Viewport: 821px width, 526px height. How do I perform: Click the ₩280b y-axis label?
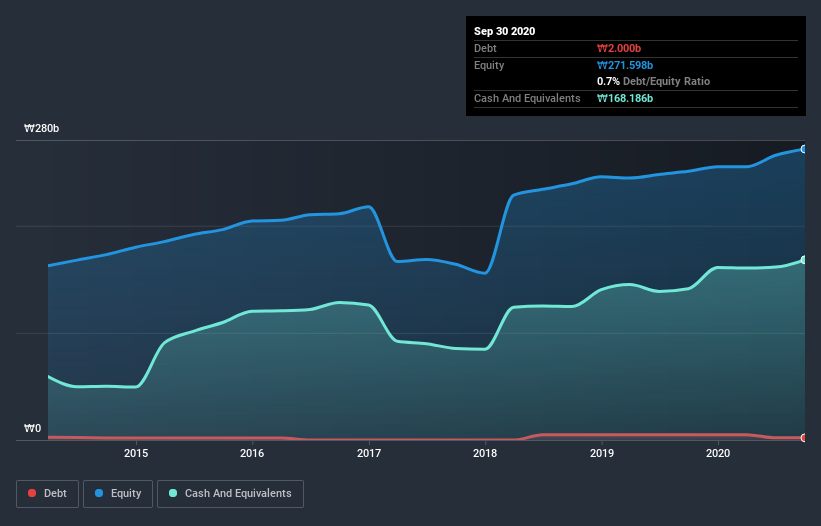41,128
